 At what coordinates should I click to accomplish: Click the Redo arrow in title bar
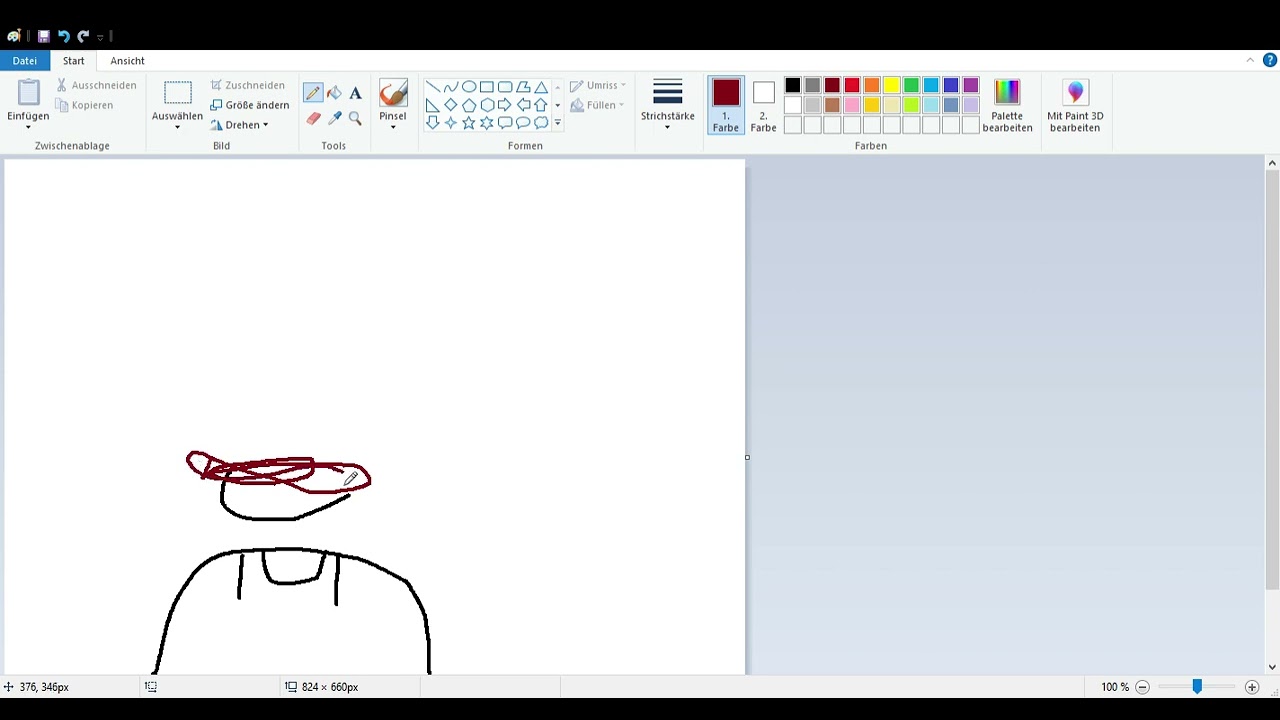pyautogui.click(x=83, y=36)
